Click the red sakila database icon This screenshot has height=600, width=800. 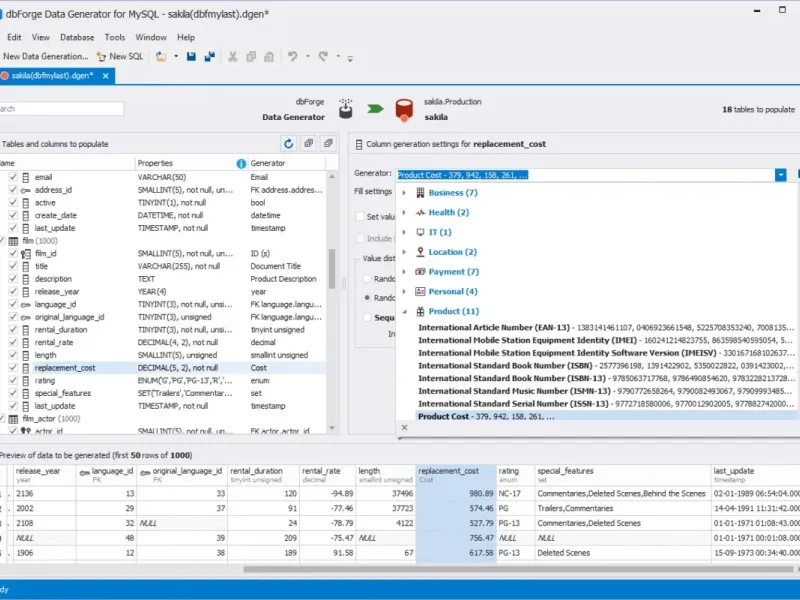[x=404, y=109]
